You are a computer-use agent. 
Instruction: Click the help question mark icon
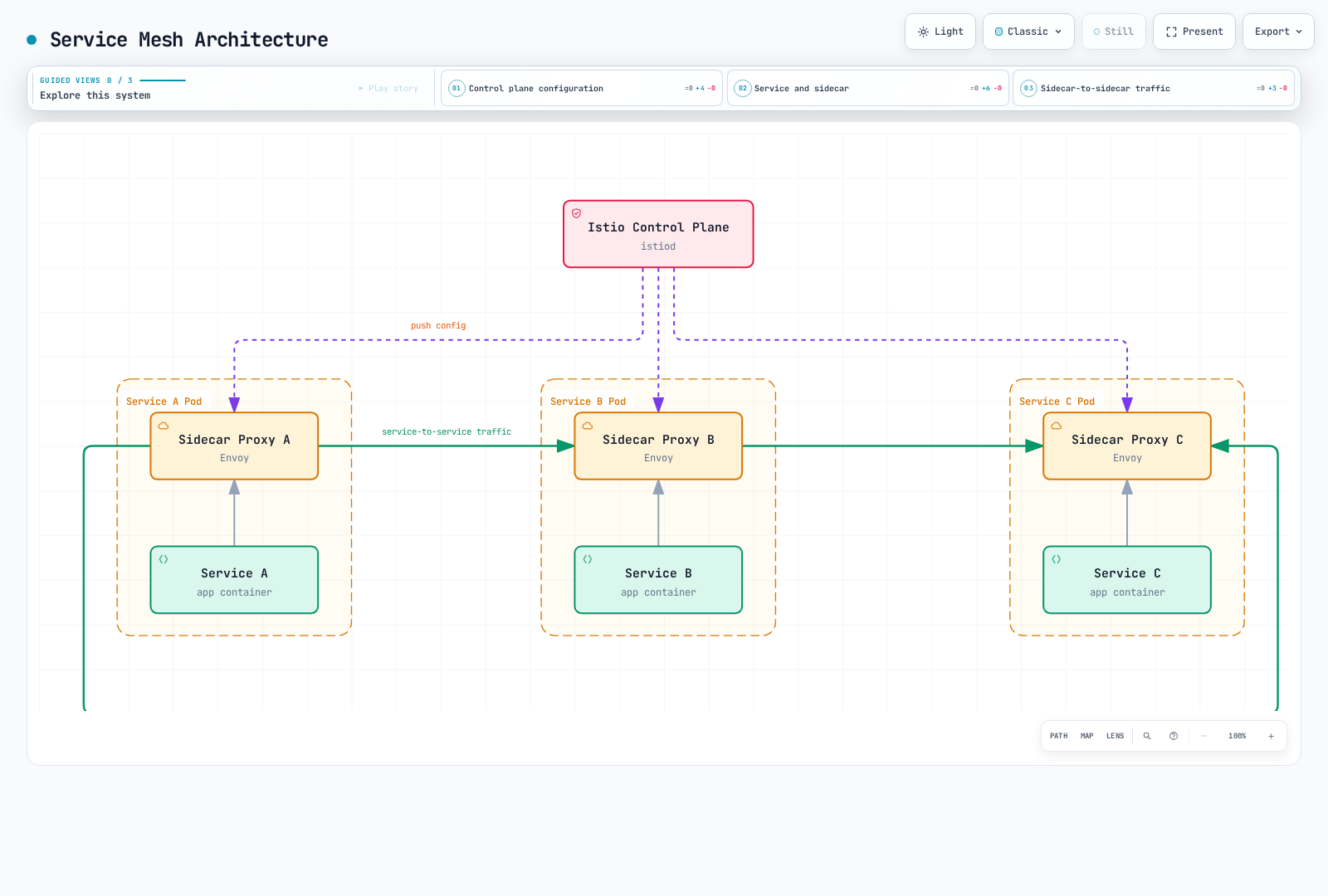[x=1174, y=736]
